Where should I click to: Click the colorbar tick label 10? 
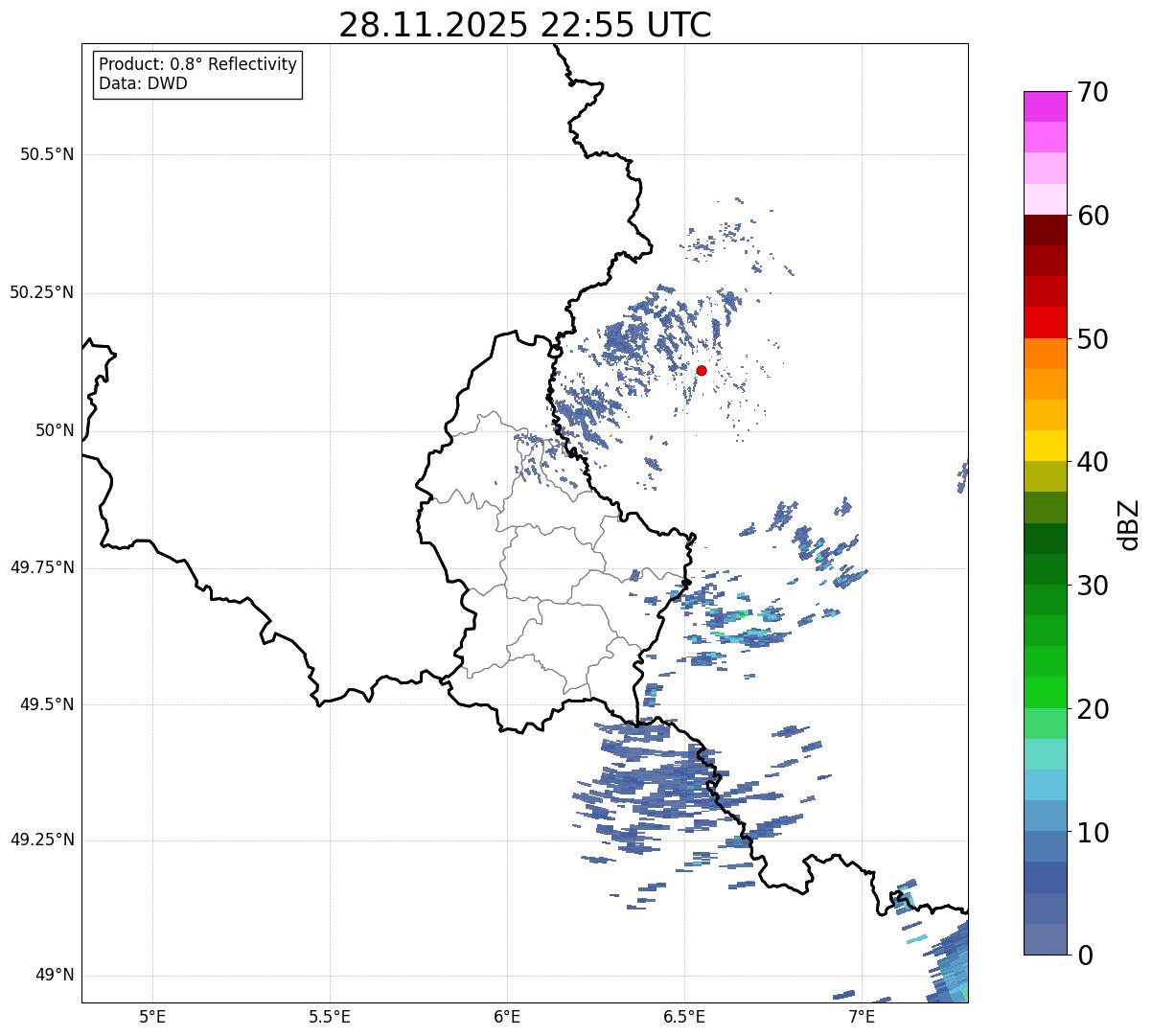click(1093, 832)
